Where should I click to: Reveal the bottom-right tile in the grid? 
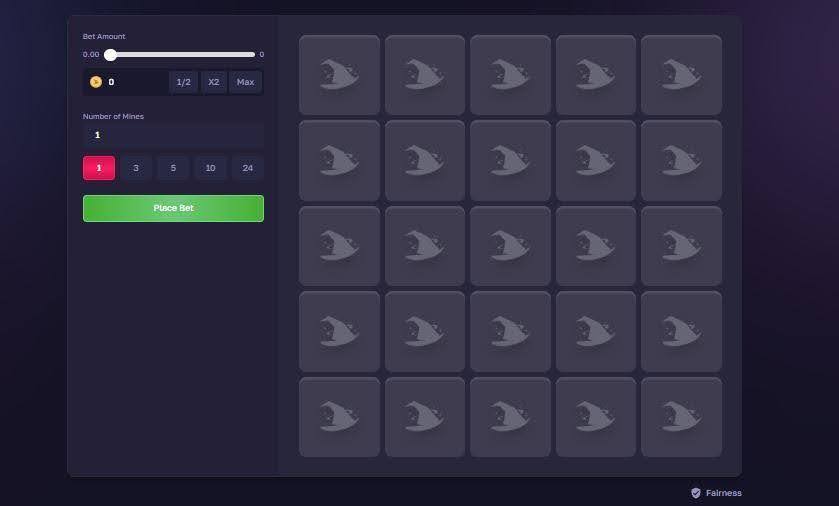point(681,417)
